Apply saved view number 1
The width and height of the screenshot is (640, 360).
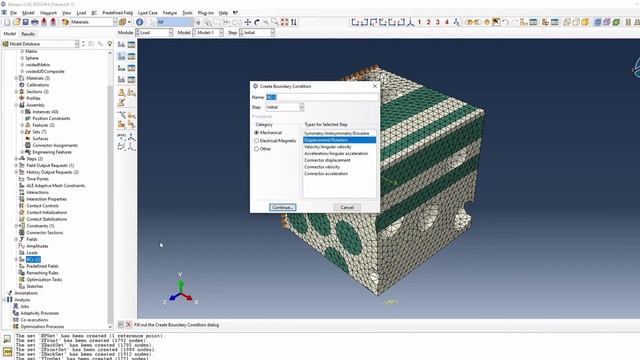[419, 22]
